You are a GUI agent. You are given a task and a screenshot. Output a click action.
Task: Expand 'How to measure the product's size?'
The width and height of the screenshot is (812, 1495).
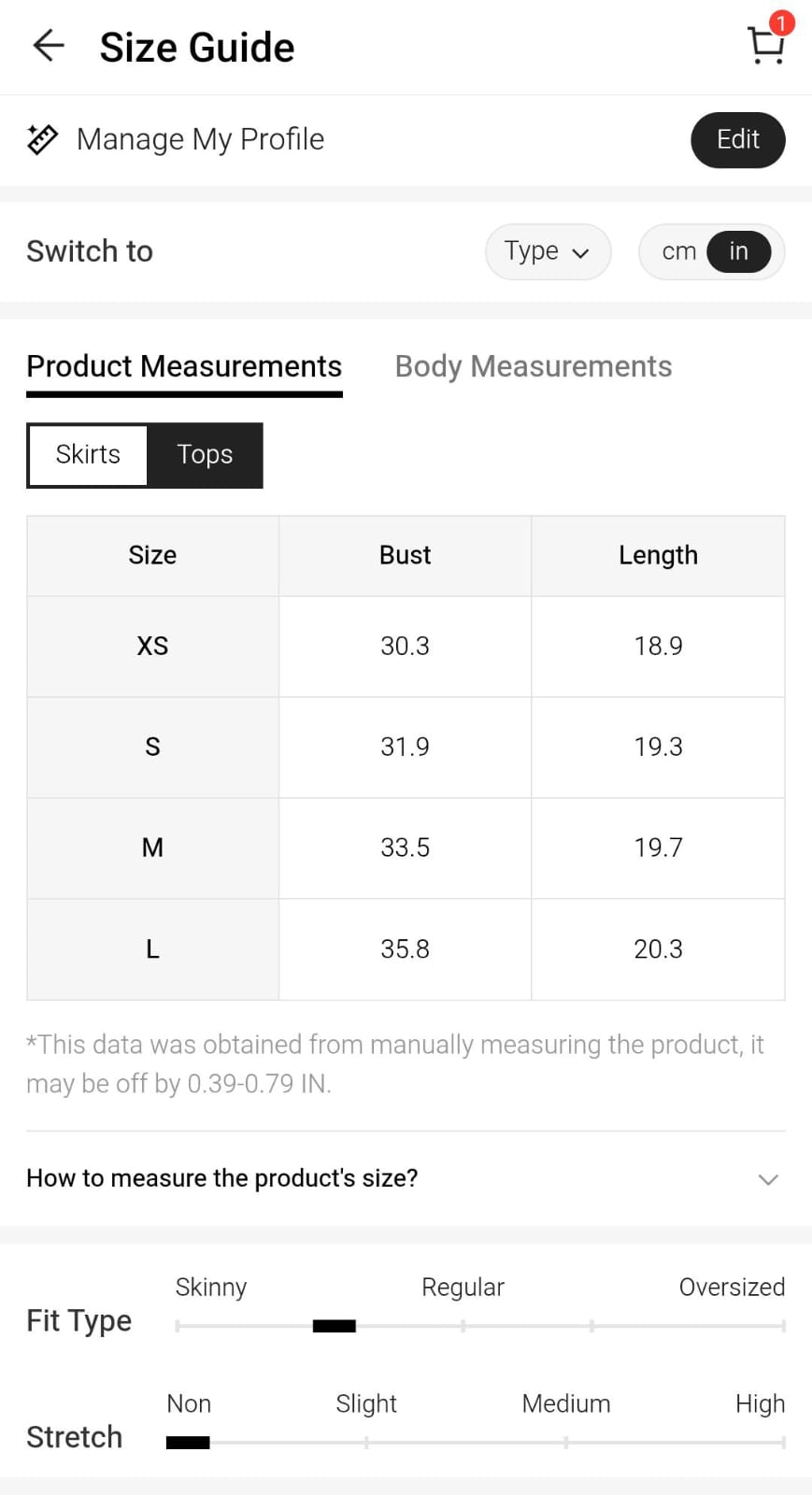(222, 1178)
